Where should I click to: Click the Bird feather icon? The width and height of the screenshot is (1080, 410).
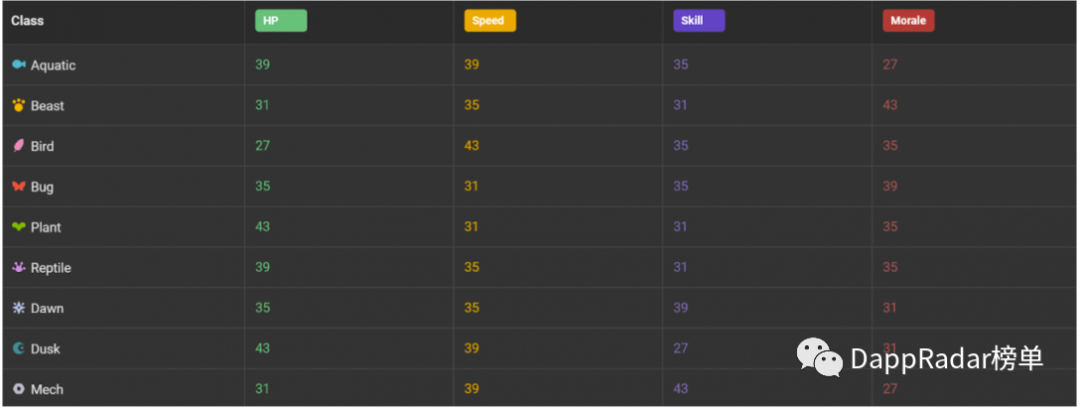point(19,146)
